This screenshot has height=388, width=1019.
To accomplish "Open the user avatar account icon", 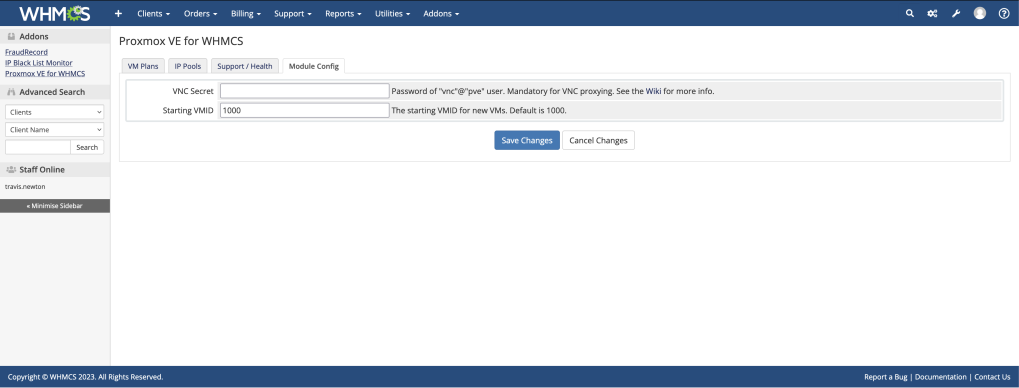I will tap(979, 13).
